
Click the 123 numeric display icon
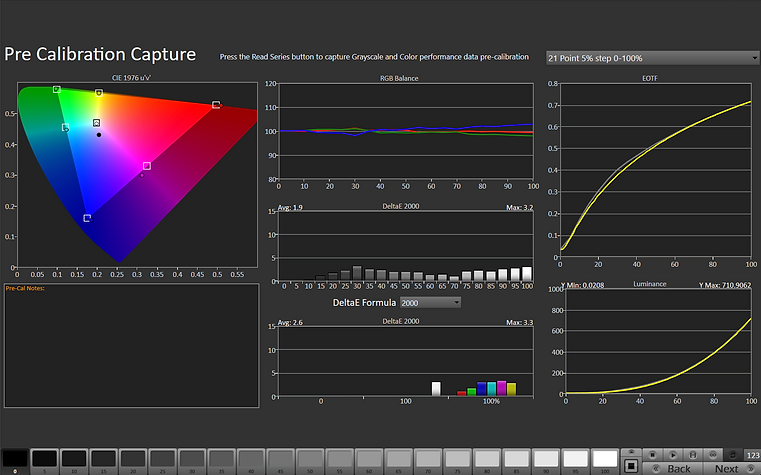click(751, 453)
